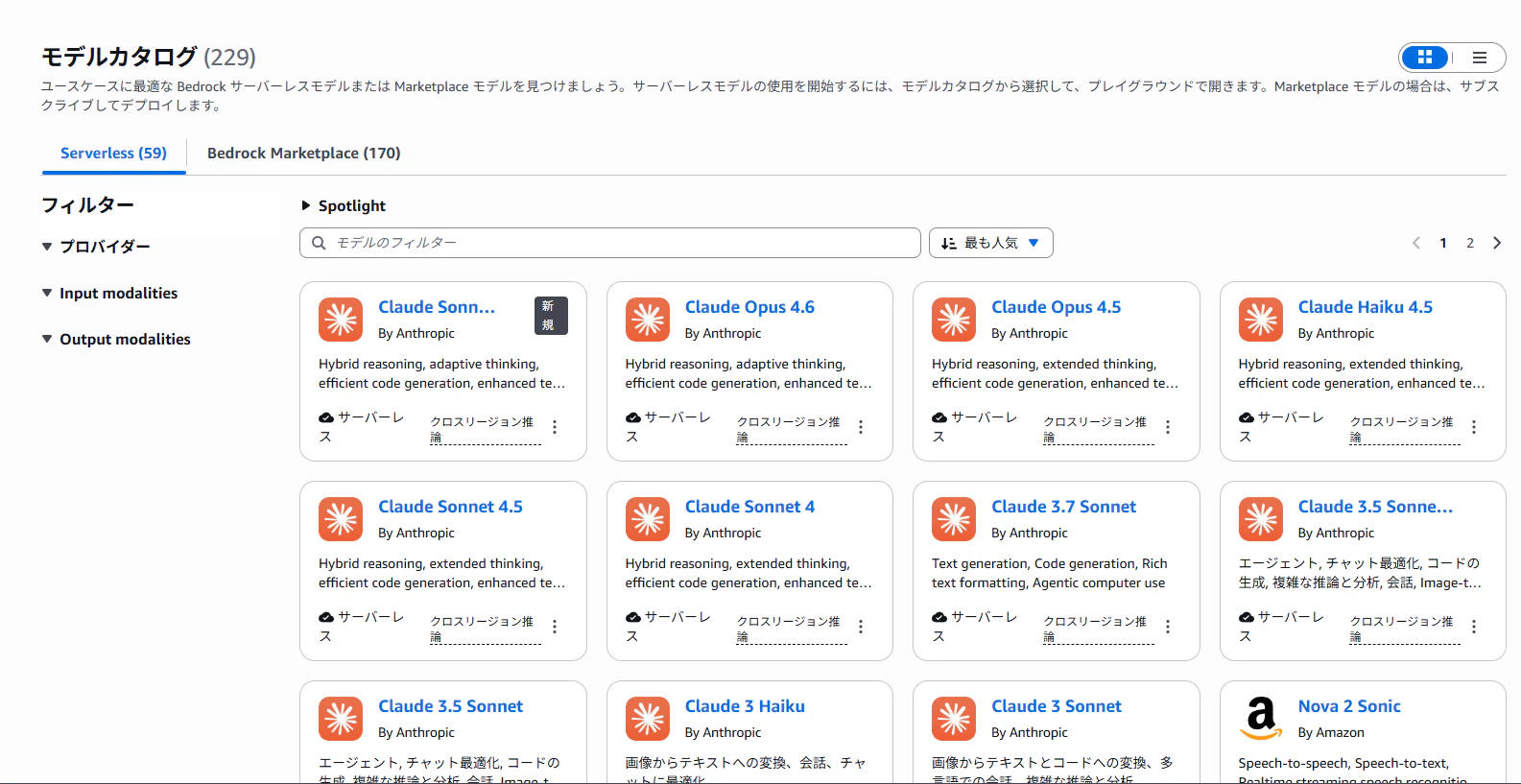Click "By Amazon" on the Nova 2 Sonic card
The image size is (1521, 784).
[x=1331, y=732]
